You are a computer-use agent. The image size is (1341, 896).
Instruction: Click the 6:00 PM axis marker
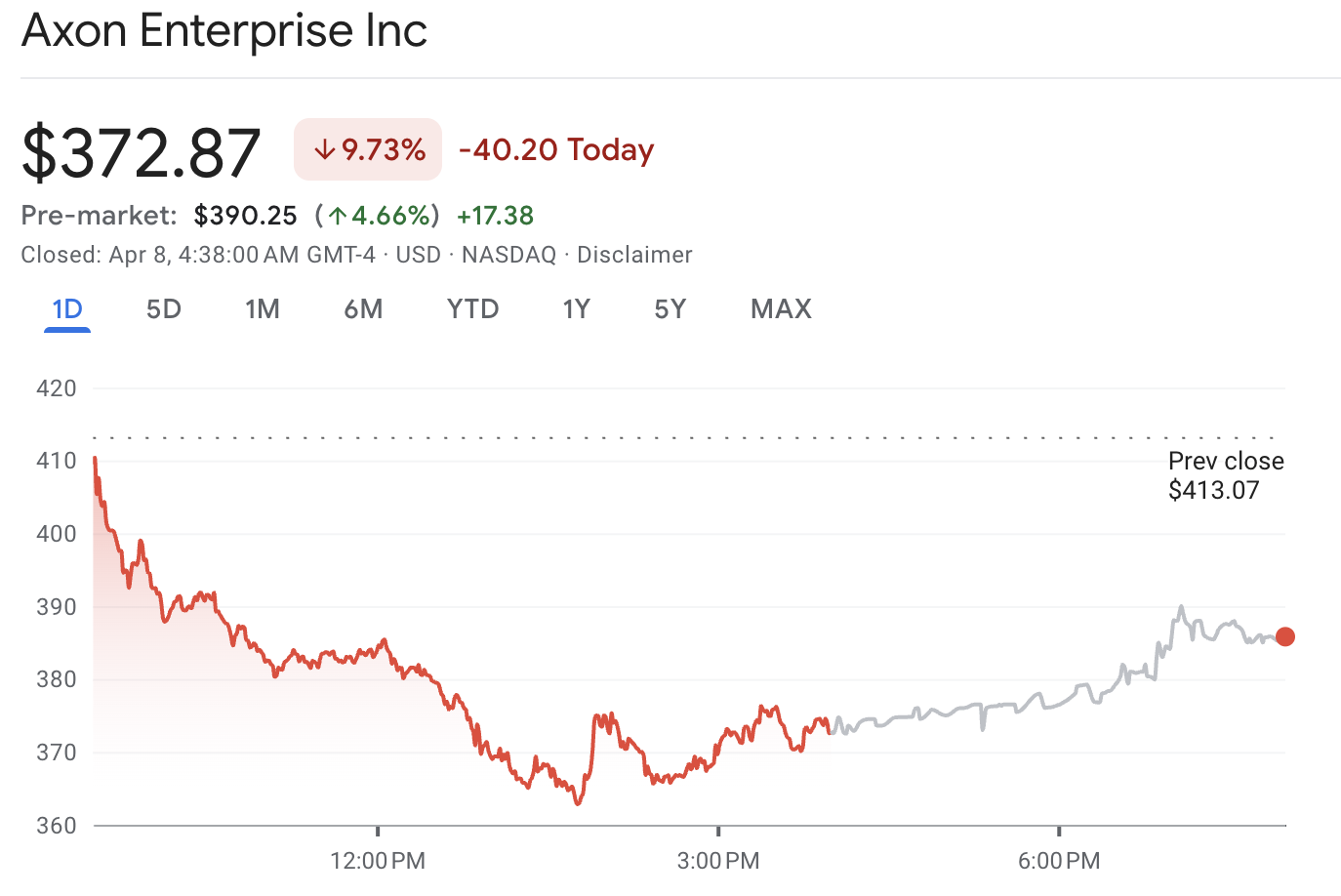(1059, 861)
